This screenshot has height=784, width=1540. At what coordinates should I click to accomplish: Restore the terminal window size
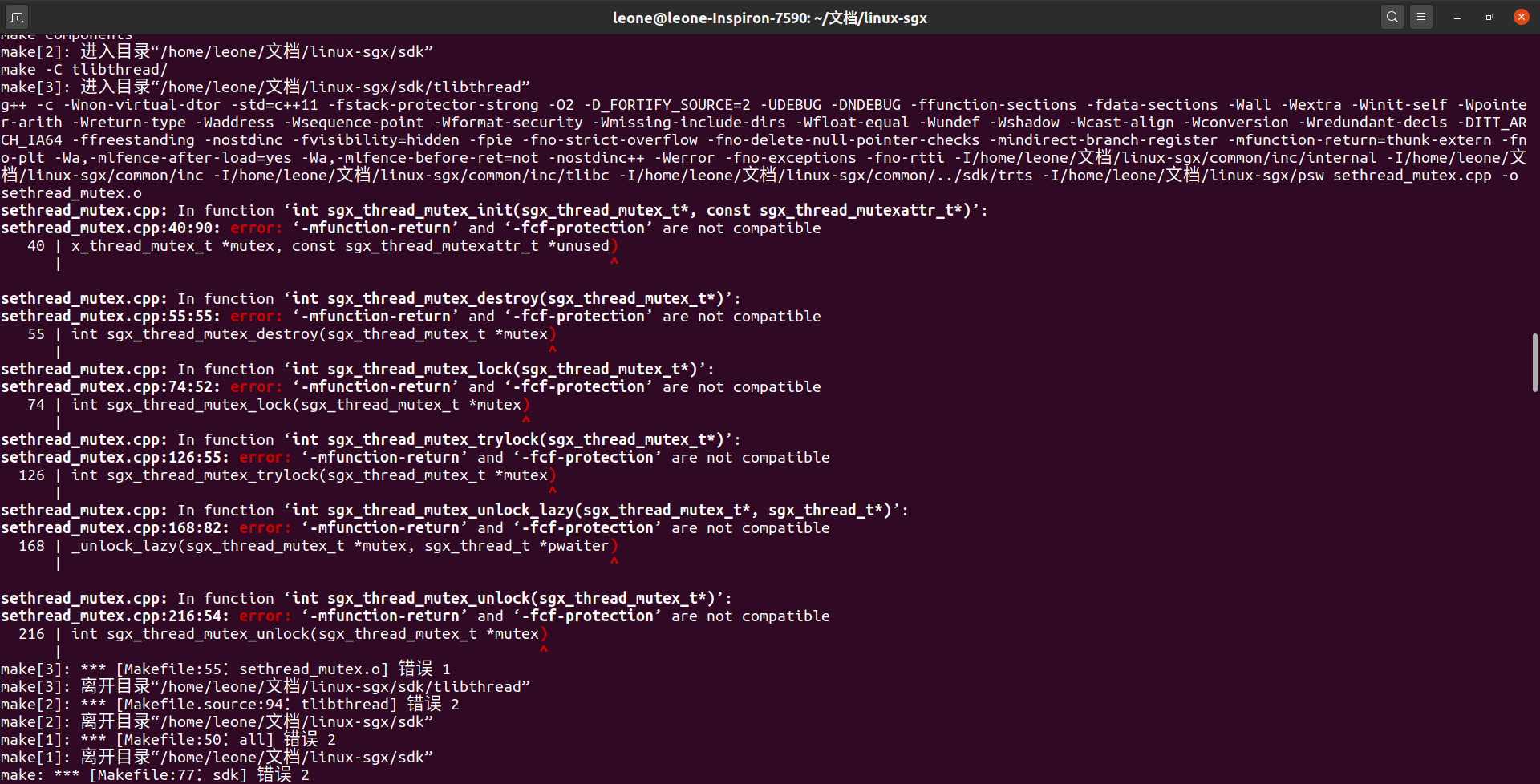(x=1489, y=16)
